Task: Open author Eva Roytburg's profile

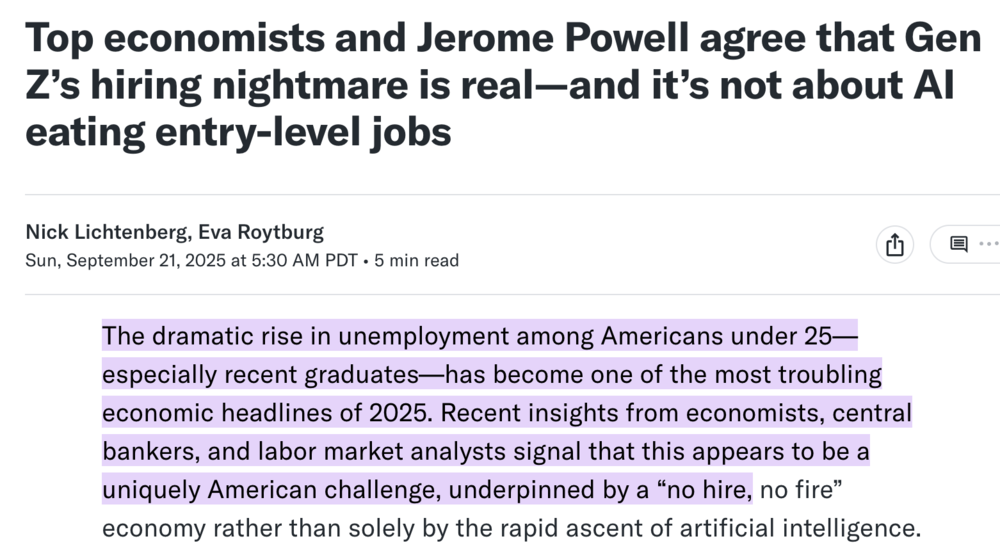Action: (x=261, y=232)
